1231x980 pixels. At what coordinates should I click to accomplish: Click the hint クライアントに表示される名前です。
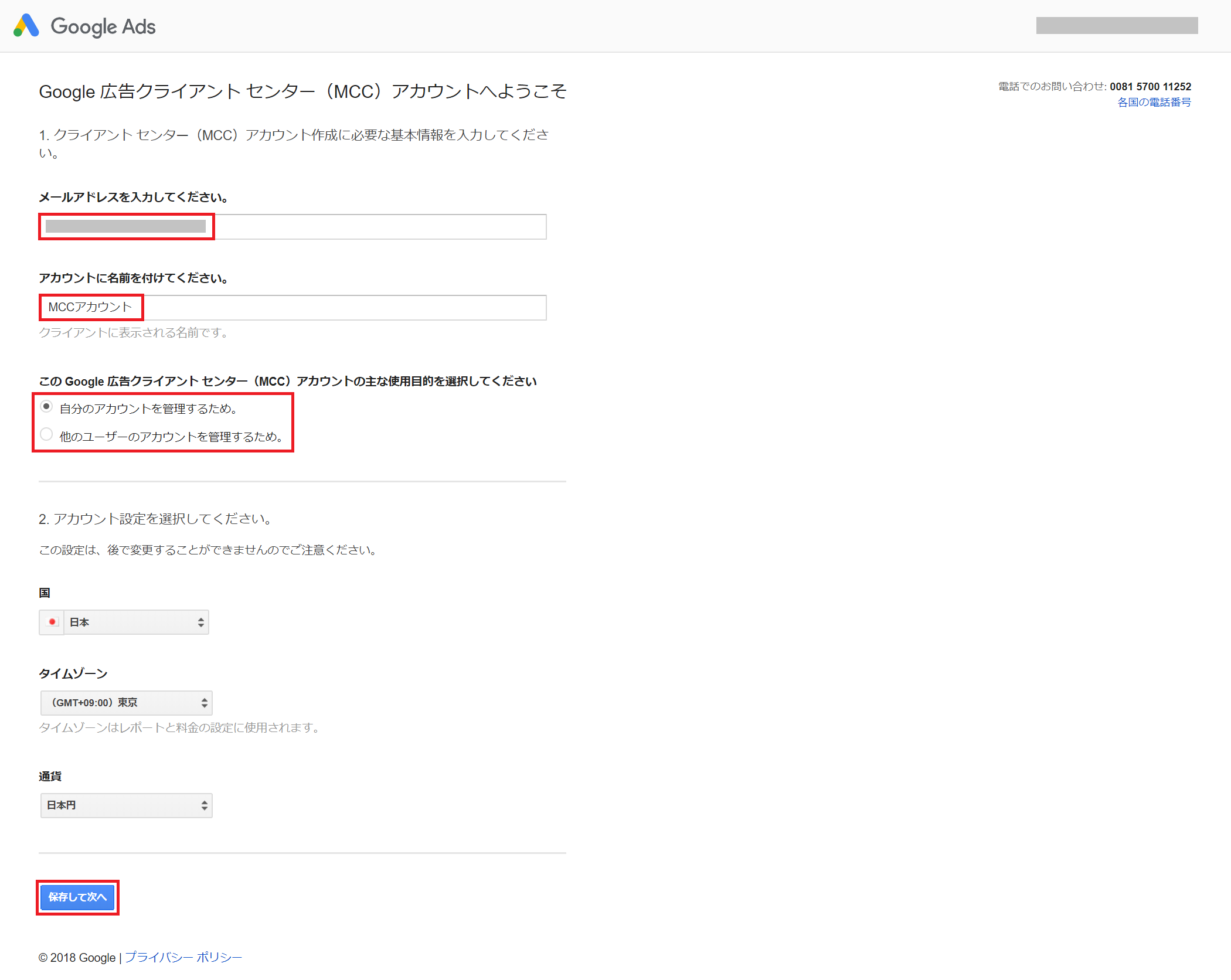click(x=134, y=332)
